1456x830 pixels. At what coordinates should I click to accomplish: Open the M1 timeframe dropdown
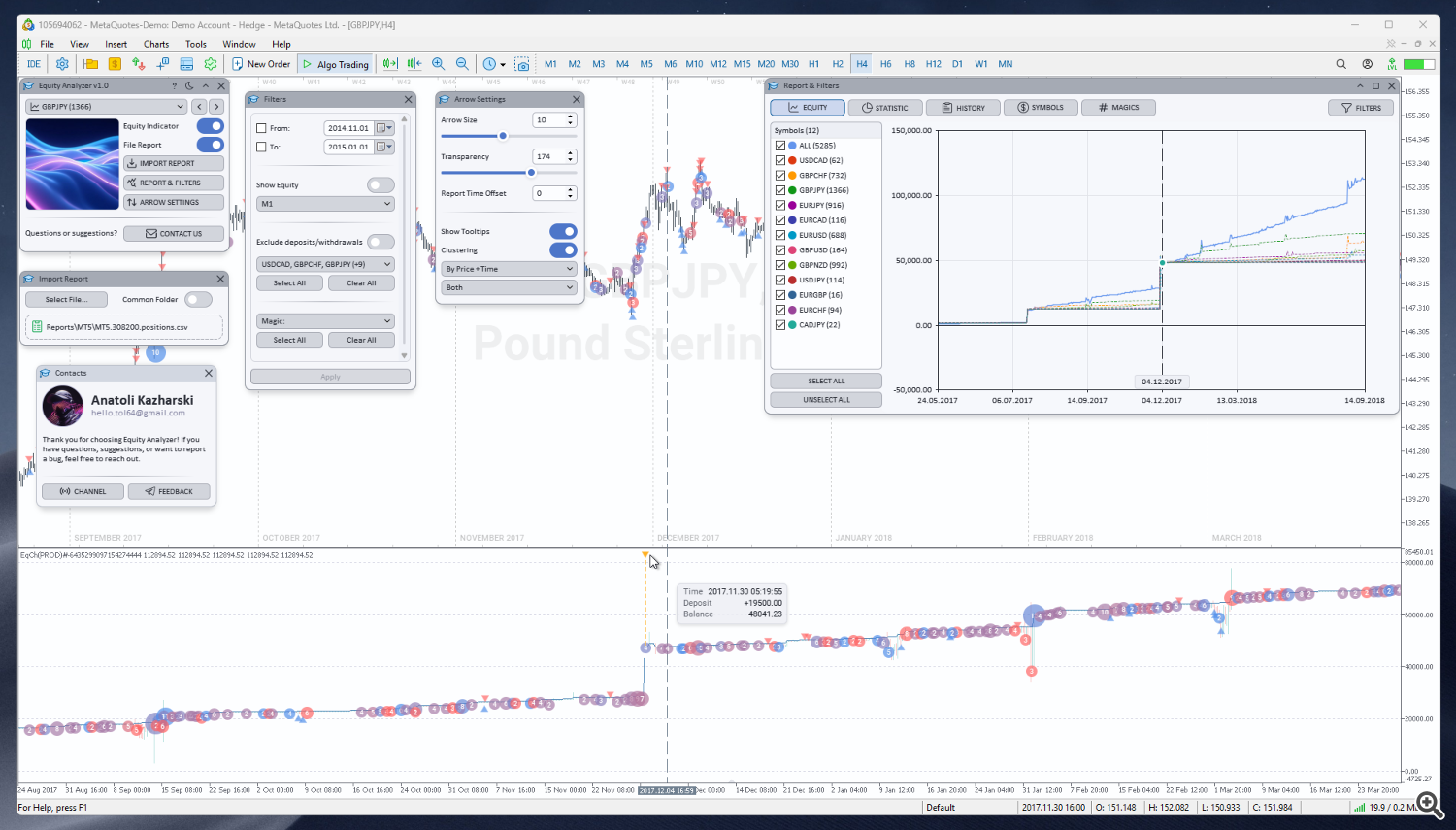point(325,204)
